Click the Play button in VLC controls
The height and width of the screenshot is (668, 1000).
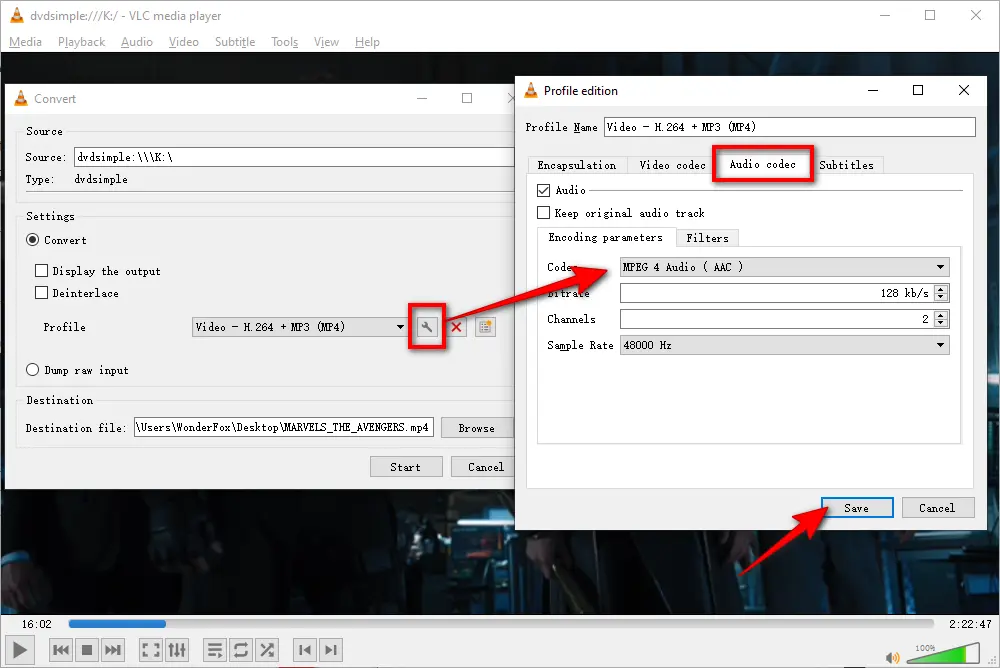[x=19, y=650]
